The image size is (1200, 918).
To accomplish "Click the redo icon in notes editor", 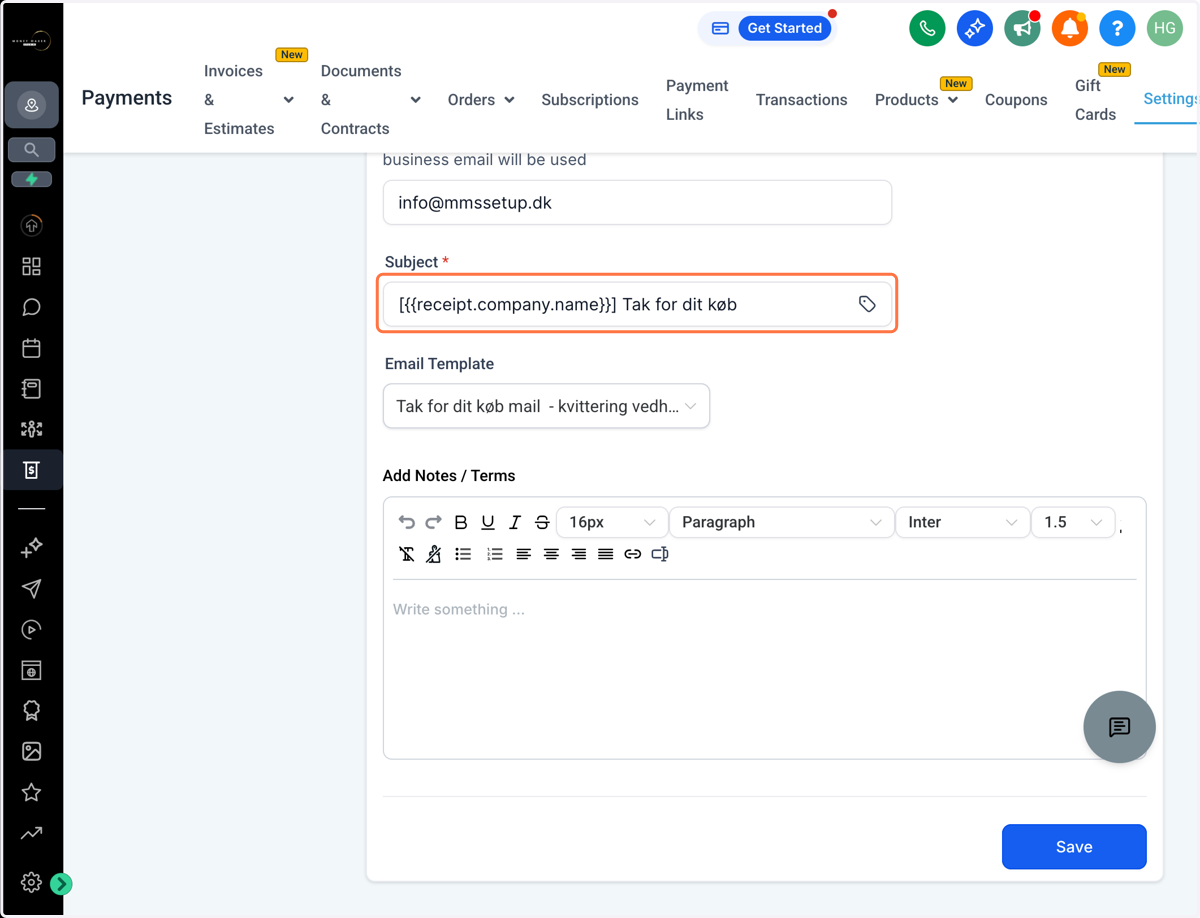I will click(x=433, y=522).
